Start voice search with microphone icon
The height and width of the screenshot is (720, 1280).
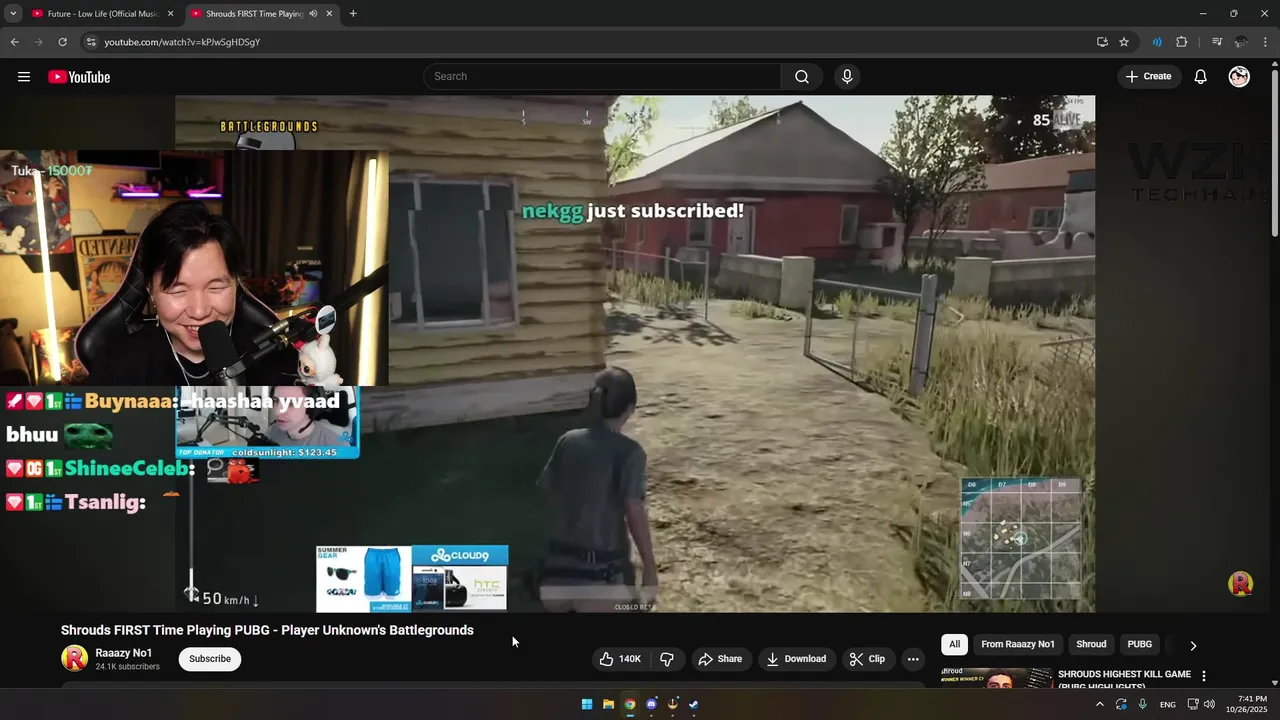847,77
